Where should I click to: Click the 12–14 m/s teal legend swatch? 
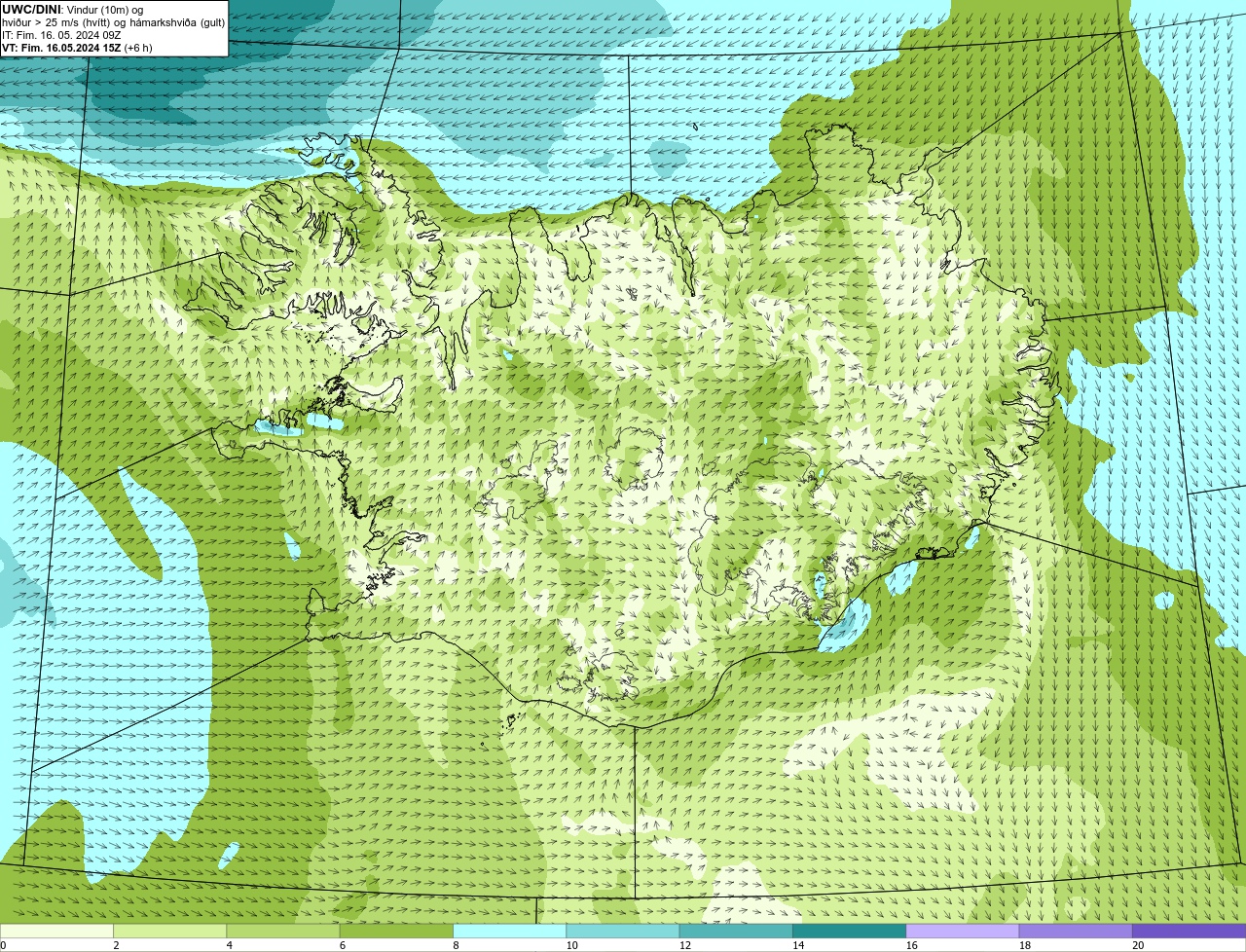click(x=736, y=931)
